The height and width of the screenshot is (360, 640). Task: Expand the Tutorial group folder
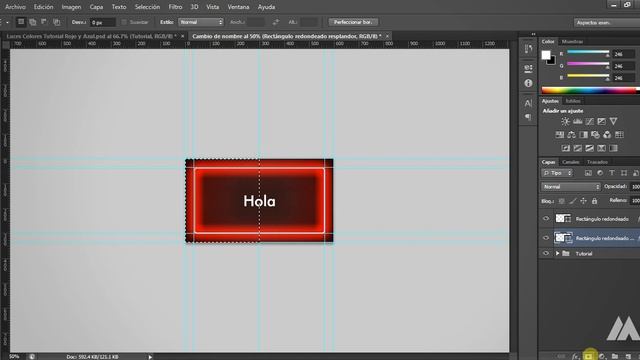(557, 253)
